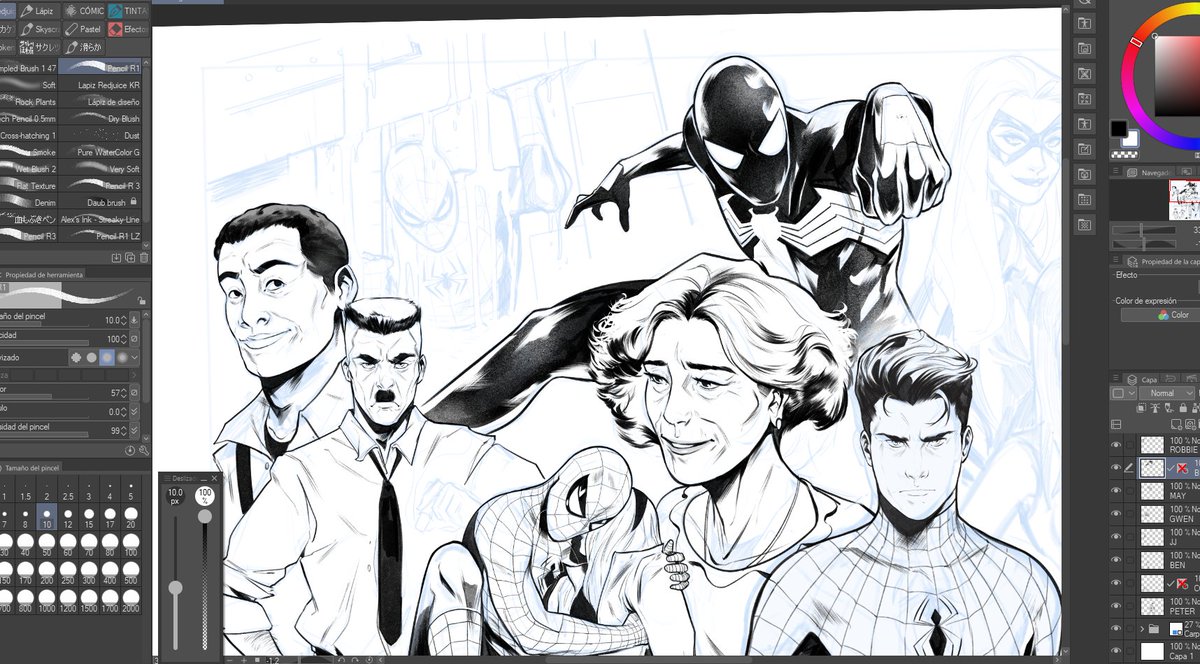Screen dimensions: 1200x664
Task: Pick the Pencil R1 LZ brush
Action: click(101, 236)
